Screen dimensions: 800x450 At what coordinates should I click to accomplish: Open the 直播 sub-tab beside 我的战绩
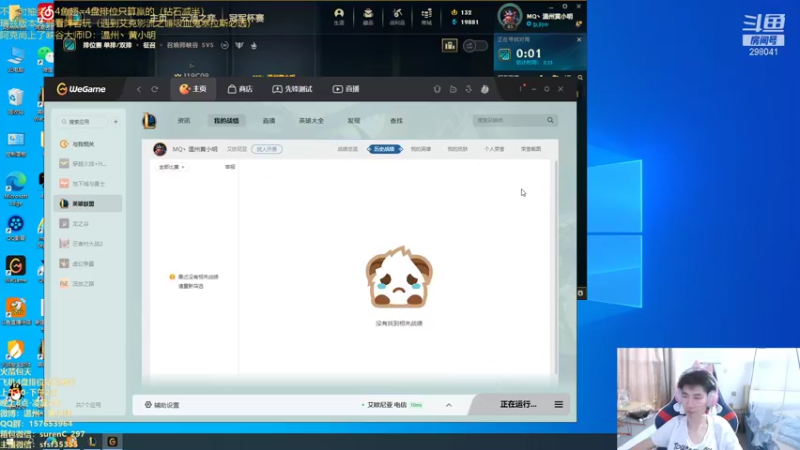click(269, 121)
